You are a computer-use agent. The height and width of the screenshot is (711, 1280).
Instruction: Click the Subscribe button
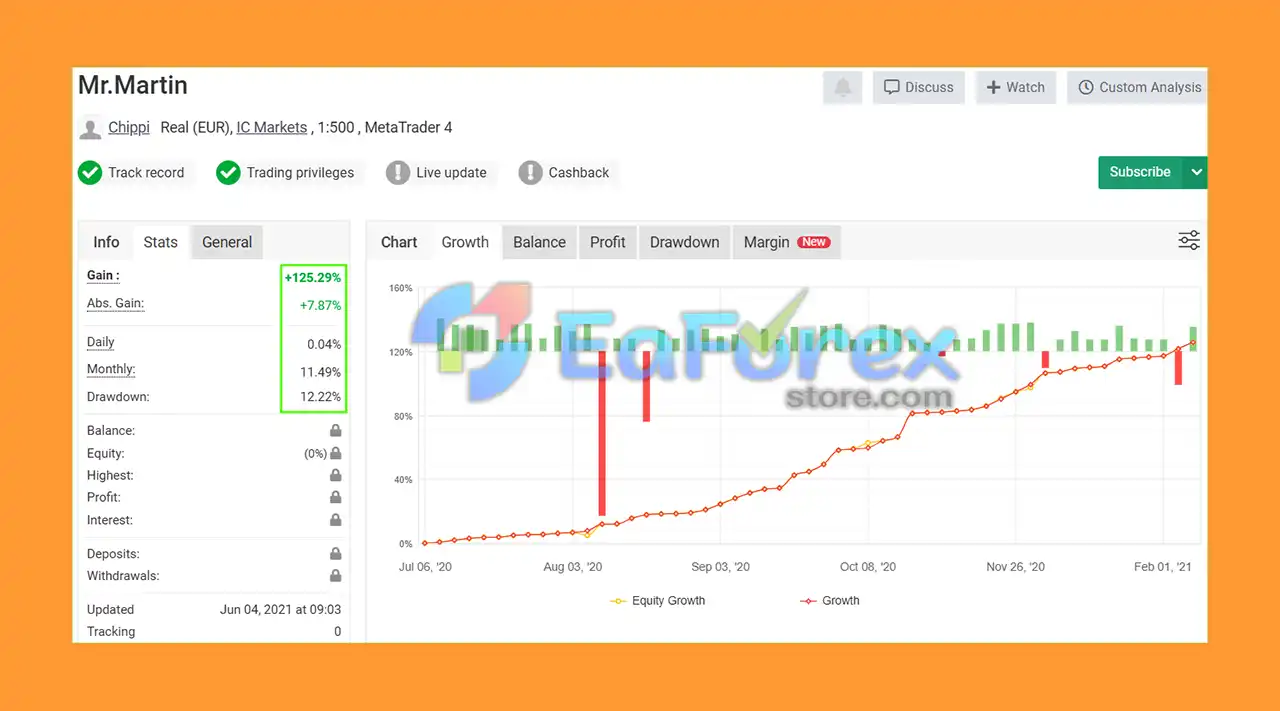click(x=1140, y=172)
